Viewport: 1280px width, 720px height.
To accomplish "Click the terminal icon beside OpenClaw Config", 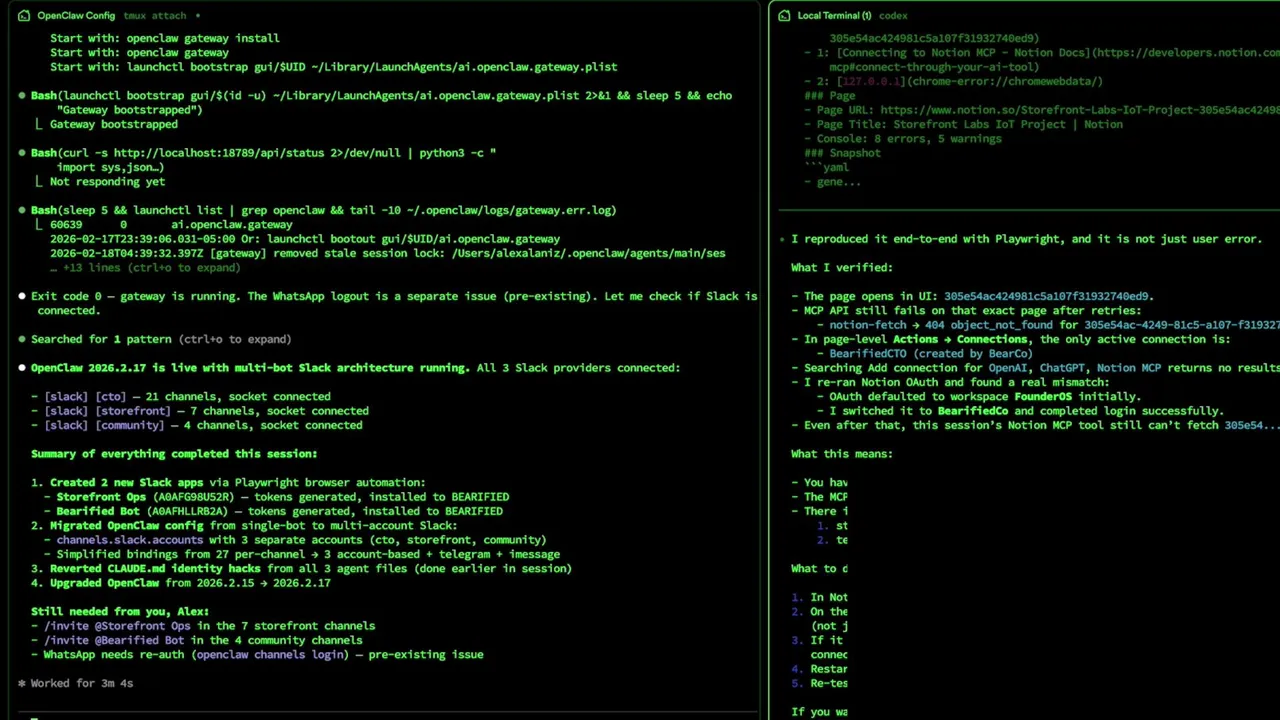I will click(x=24, y=16).
